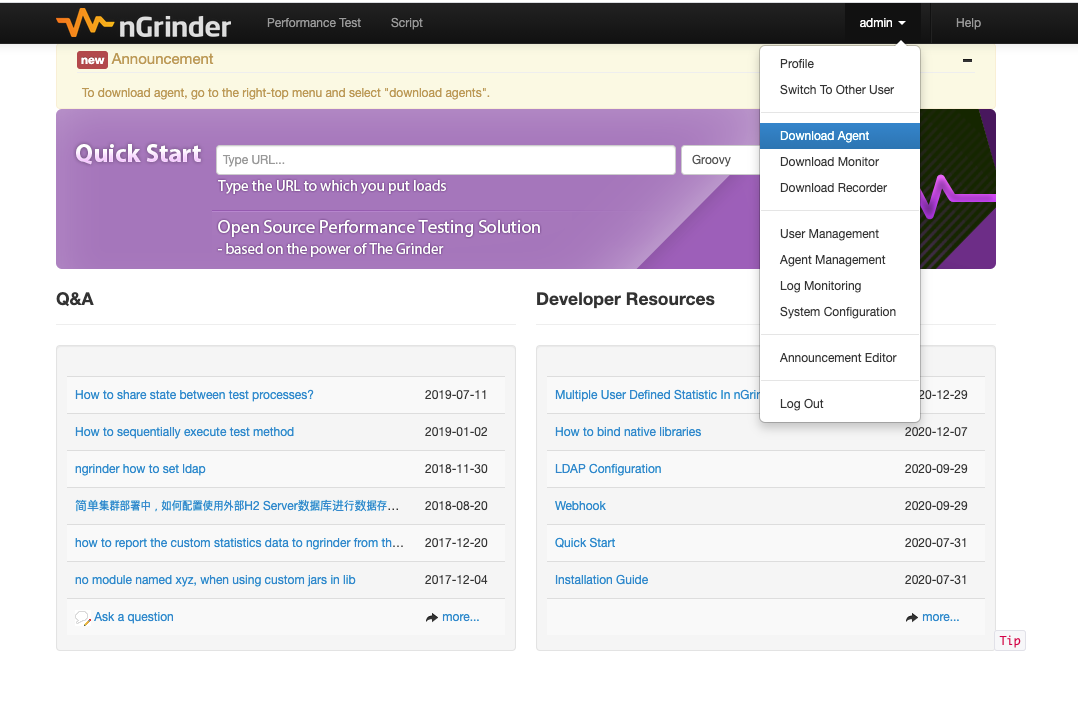Click the date 2019-07-11

tap(456, 395)
